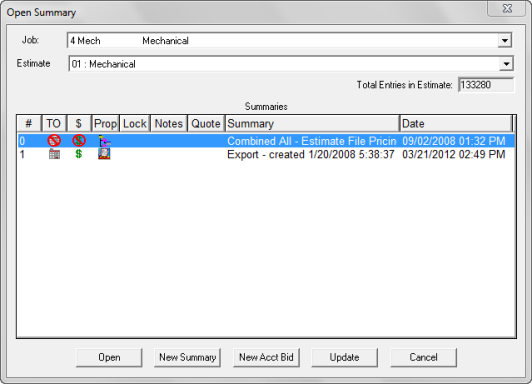Click the date 03/21/2012 02:49 PM
The width and height of the screenshot is (532, 384).
coord(454,154)
